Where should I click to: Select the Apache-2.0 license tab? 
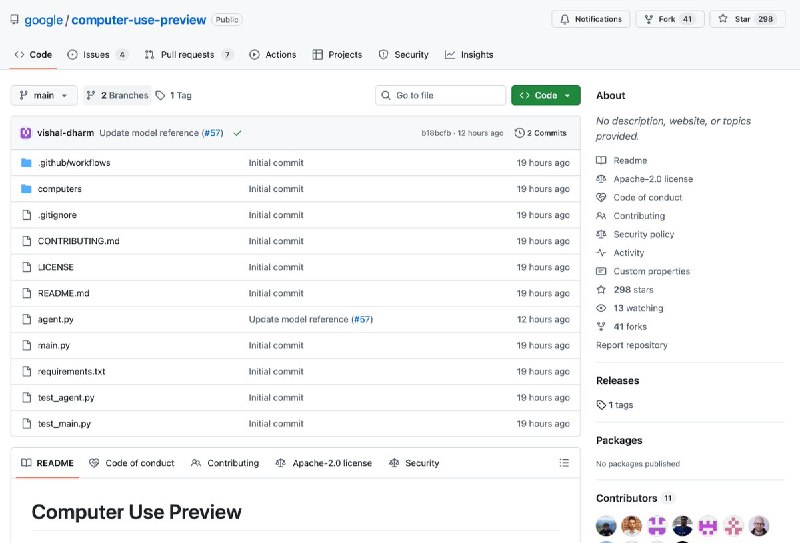pyautogui.click(x=323, y=463)
